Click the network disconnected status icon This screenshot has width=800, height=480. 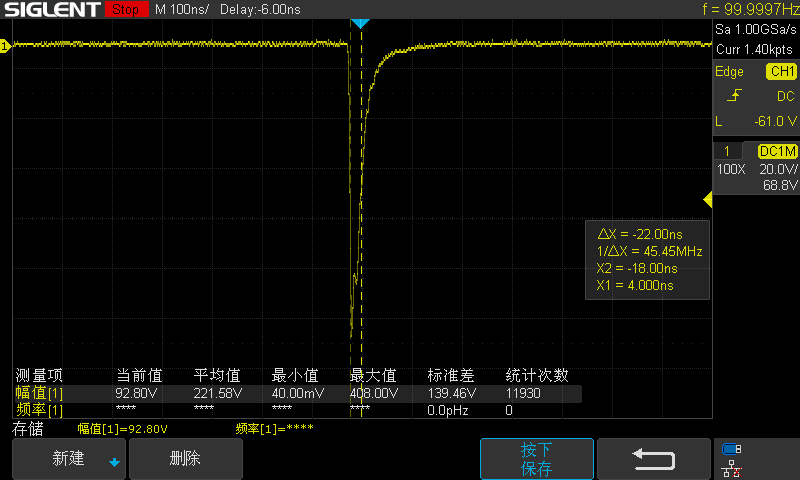click(732, 469)
